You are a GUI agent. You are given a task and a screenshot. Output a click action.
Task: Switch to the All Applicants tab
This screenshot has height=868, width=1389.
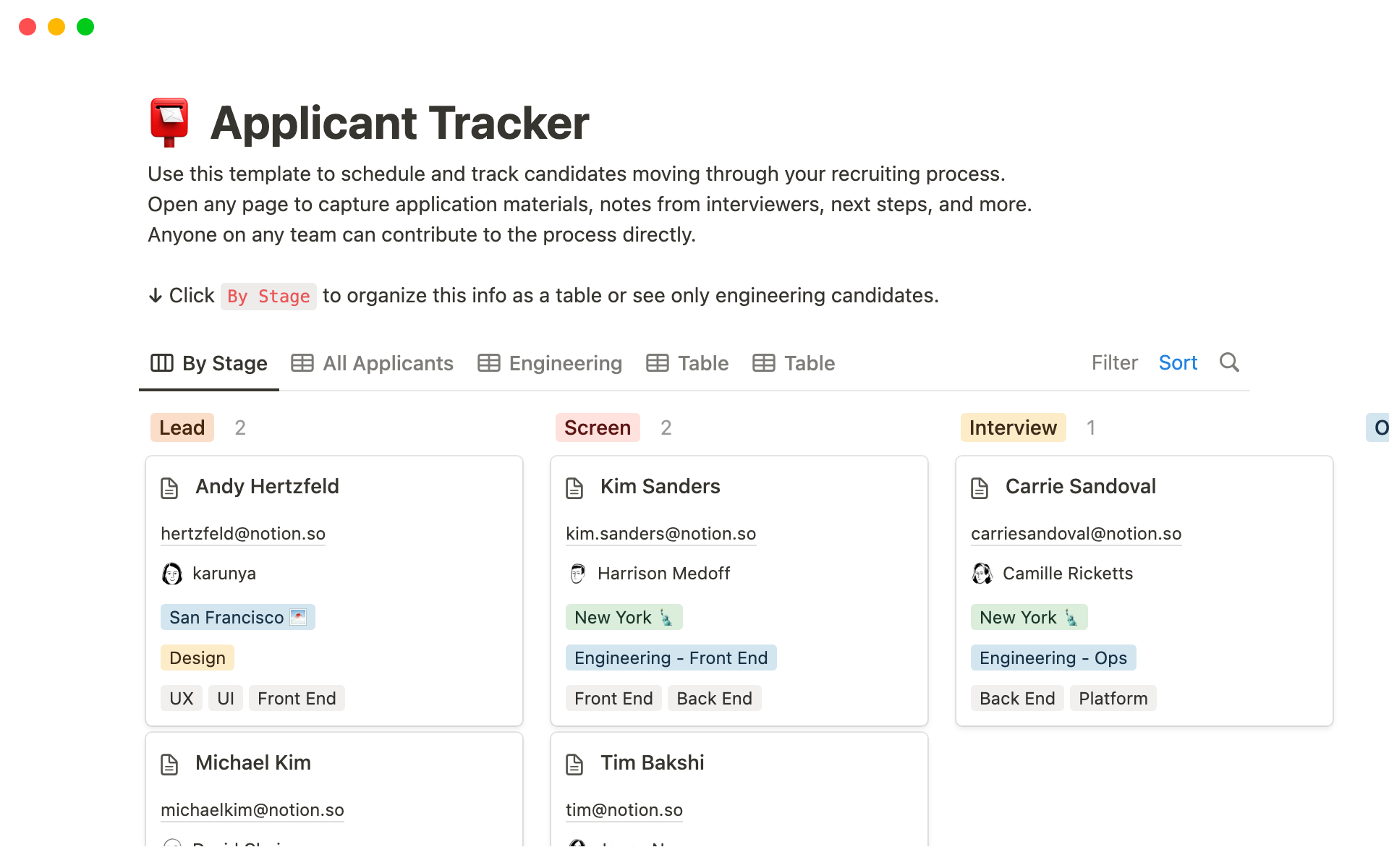pos(388,363)
